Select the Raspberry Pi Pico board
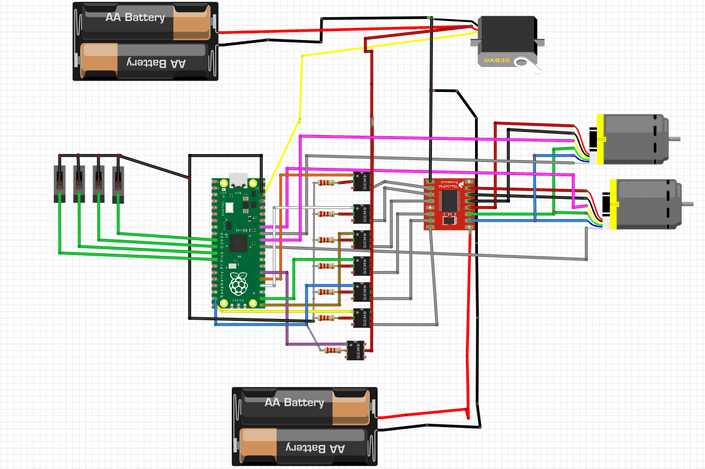The width and height of the screenshot is (705, 469). [x=238, y=243]
